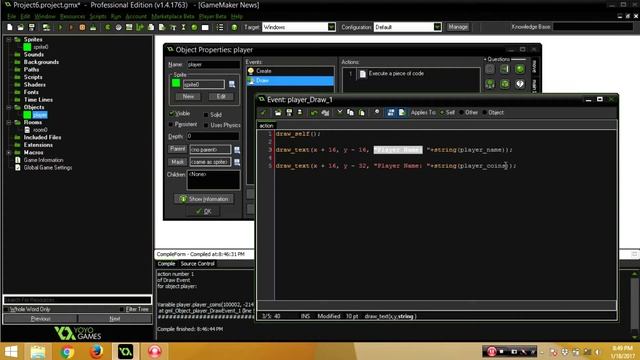This screenshot has width=640, height=360.
Task: Click the Depth input field
Action: coord(213,136)
